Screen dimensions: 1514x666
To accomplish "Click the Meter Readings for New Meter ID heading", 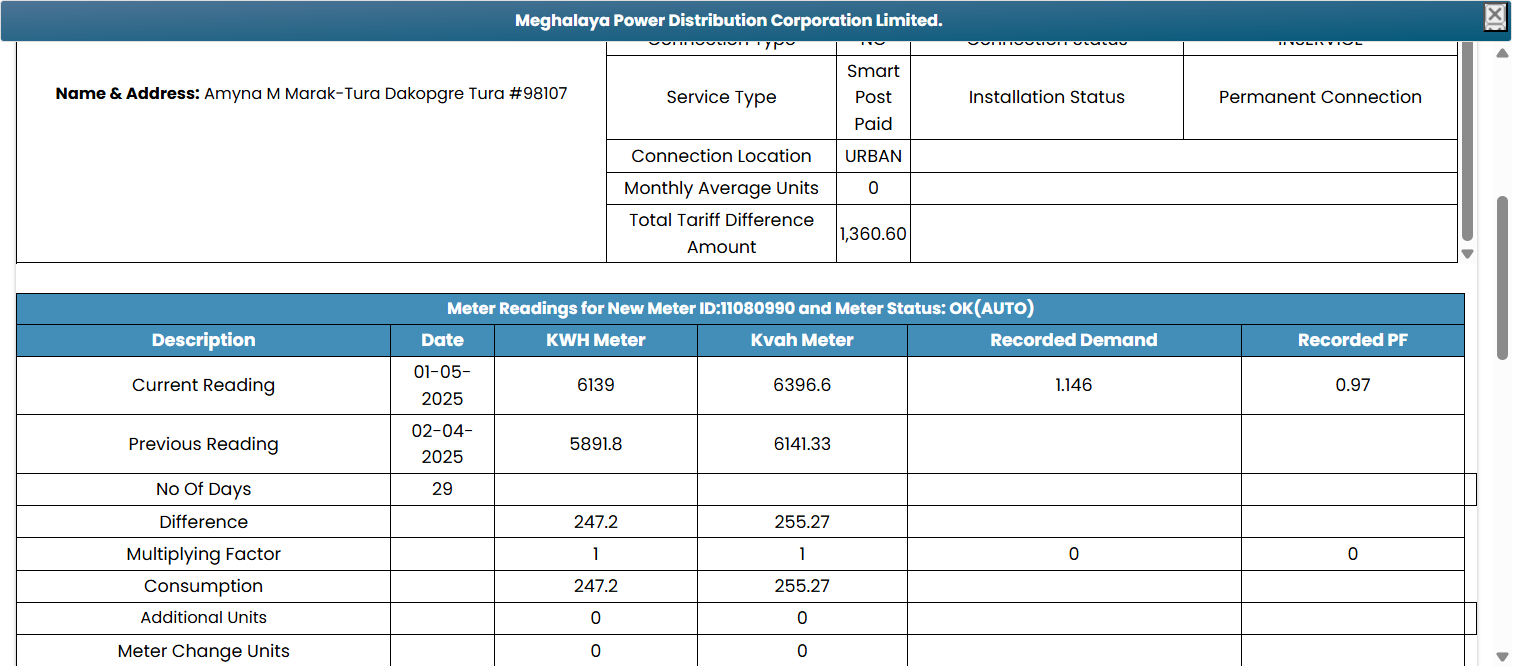I will click(x=740, y=309).
